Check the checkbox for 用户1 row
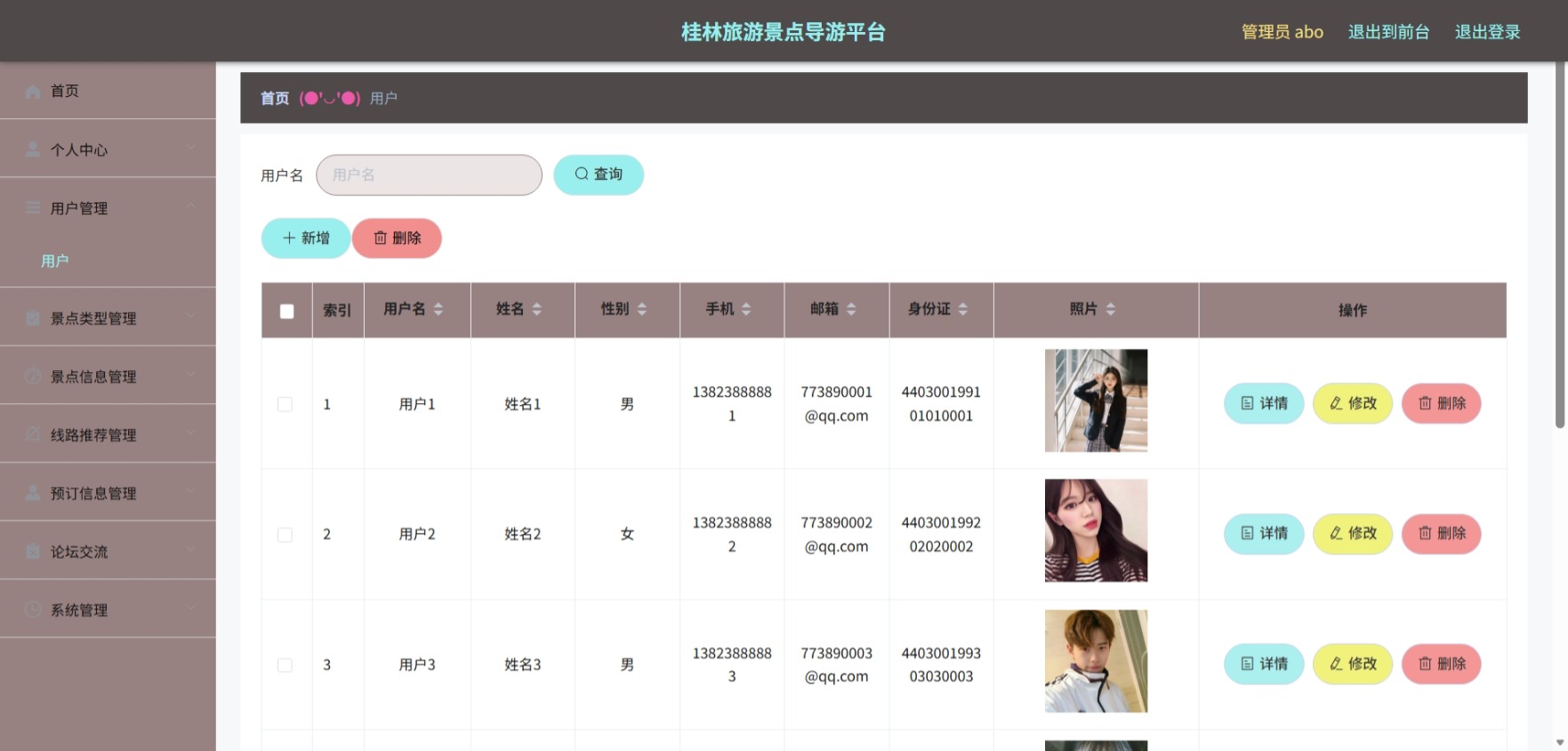Viewport: 1568px width, 751px height. pyautogui.click(x=285, y=404)
